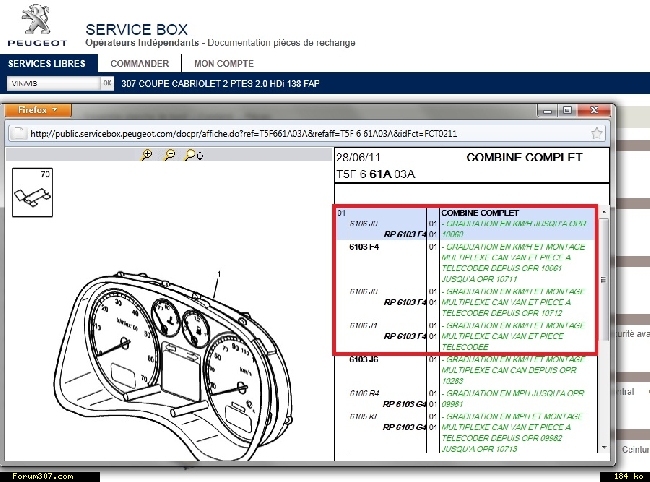This screenshot has width=650, height=482.
Task: Click part reference 6103 F4
Action: tap(364, 247)
